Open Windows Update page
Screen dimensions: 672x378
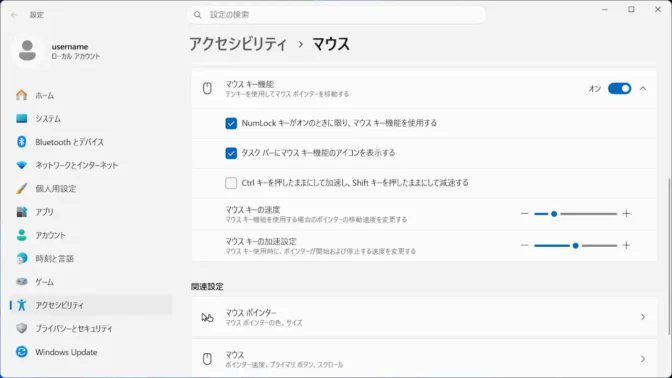(x=91, y=352)
